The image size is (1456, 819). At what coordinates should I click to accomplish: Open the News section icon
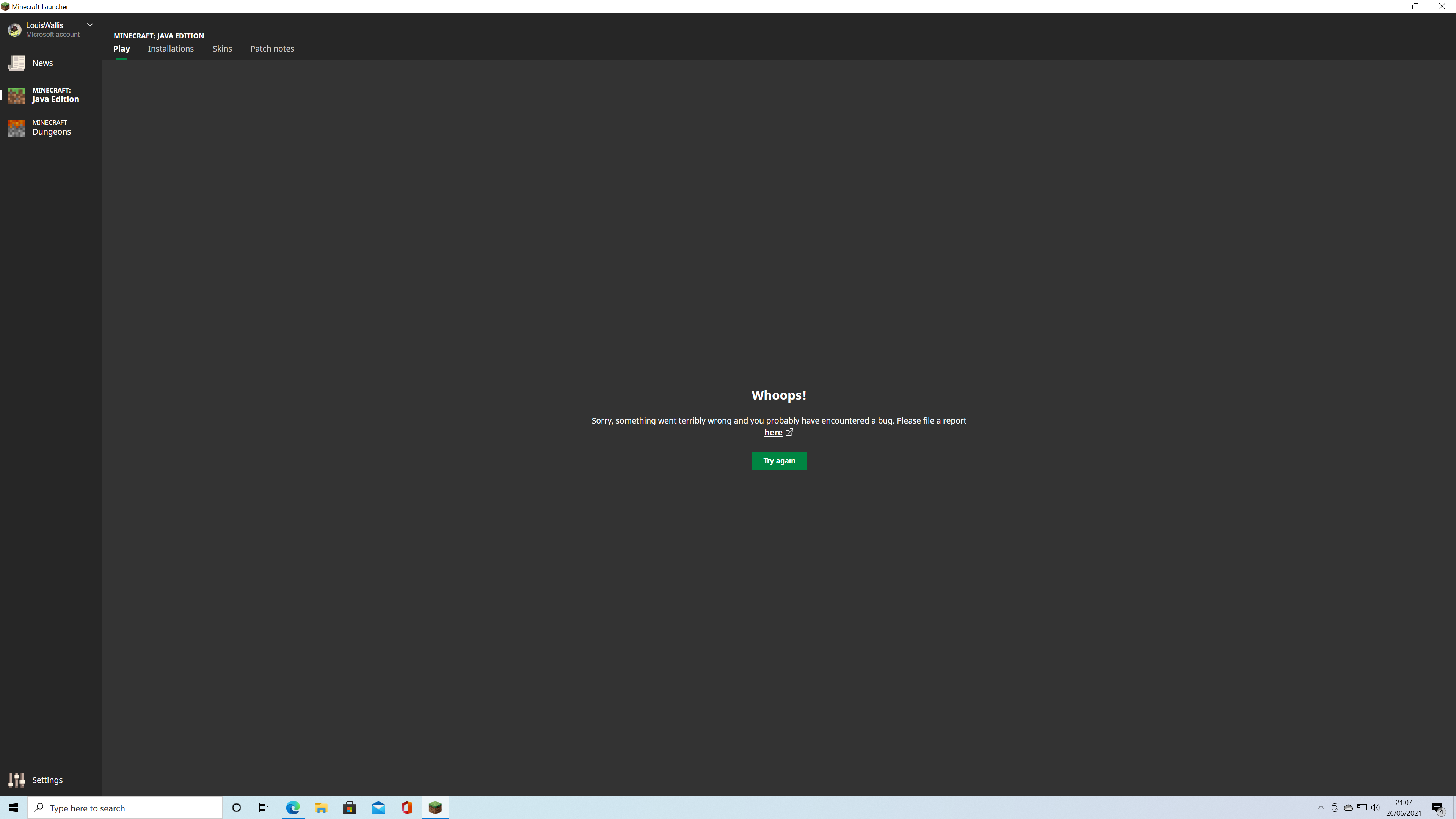point(16,63)
